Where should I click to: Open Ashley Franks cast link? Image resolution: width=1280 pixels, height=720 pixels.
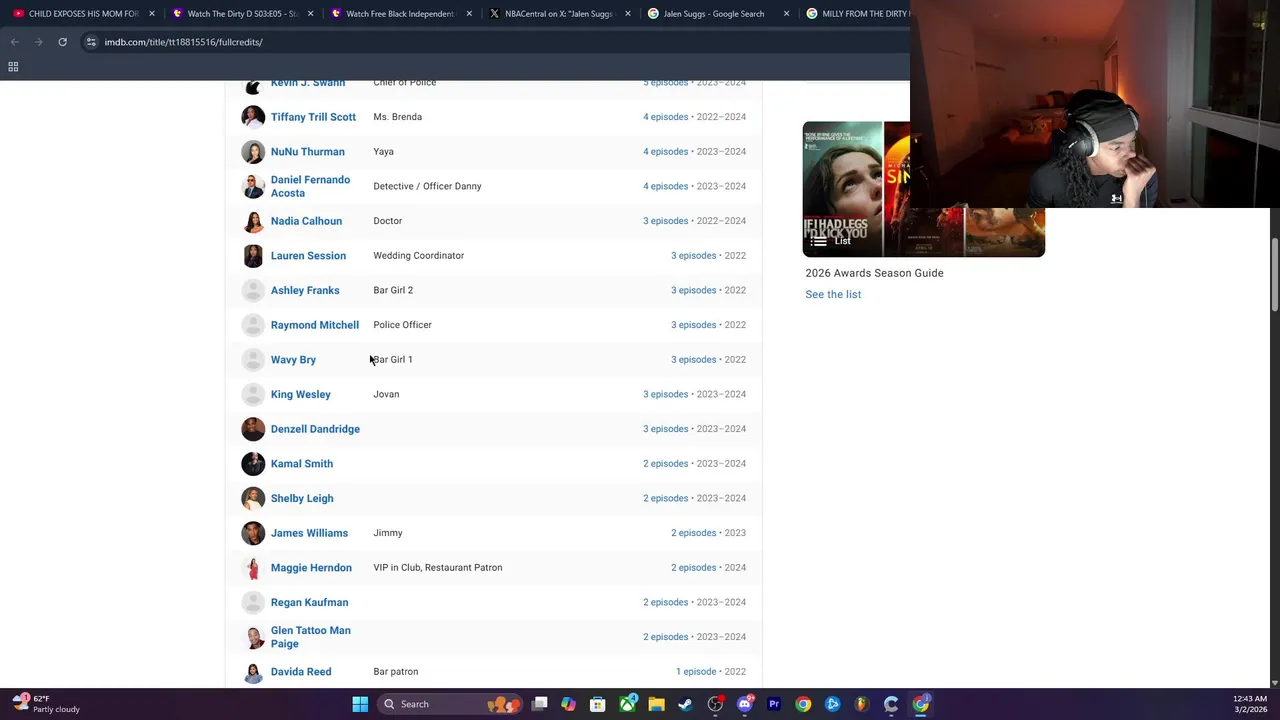305,290
